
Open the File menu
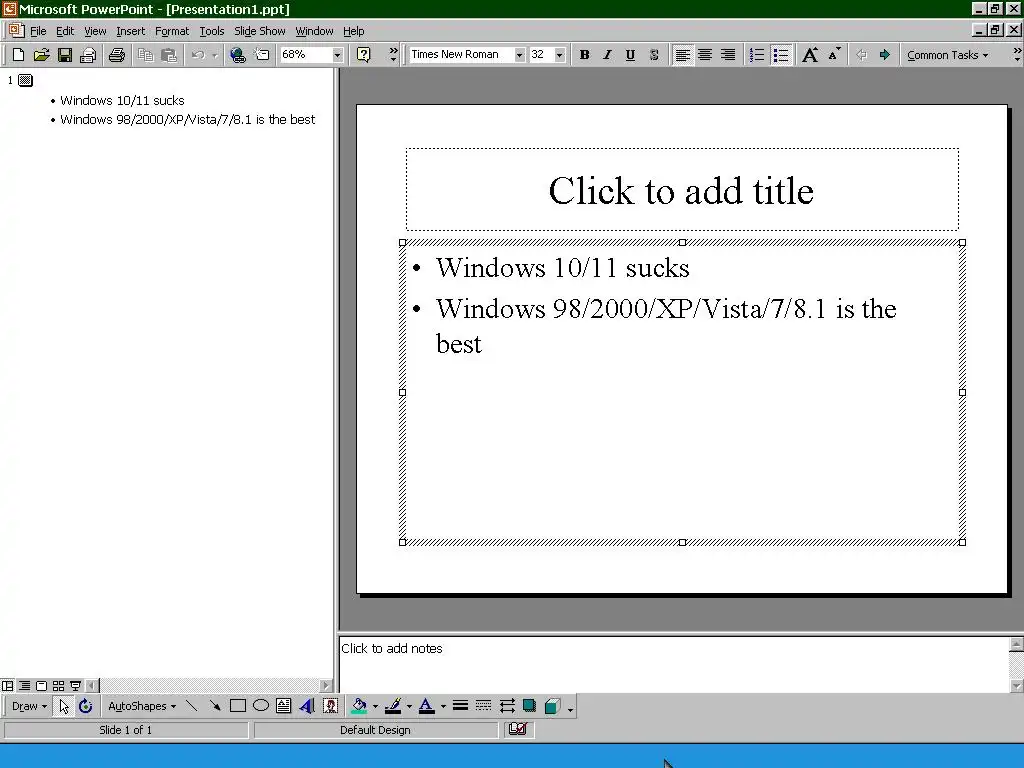38,31
